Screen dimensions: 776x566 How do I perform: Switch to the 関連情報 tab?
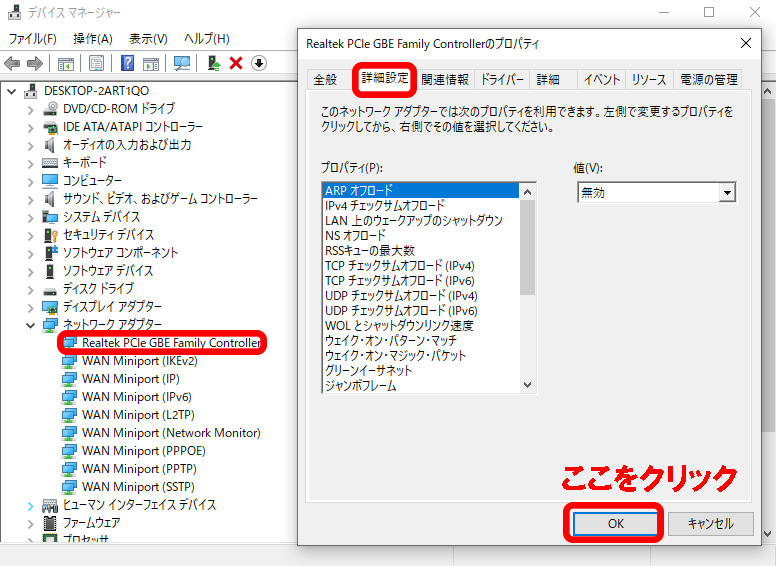445,80
